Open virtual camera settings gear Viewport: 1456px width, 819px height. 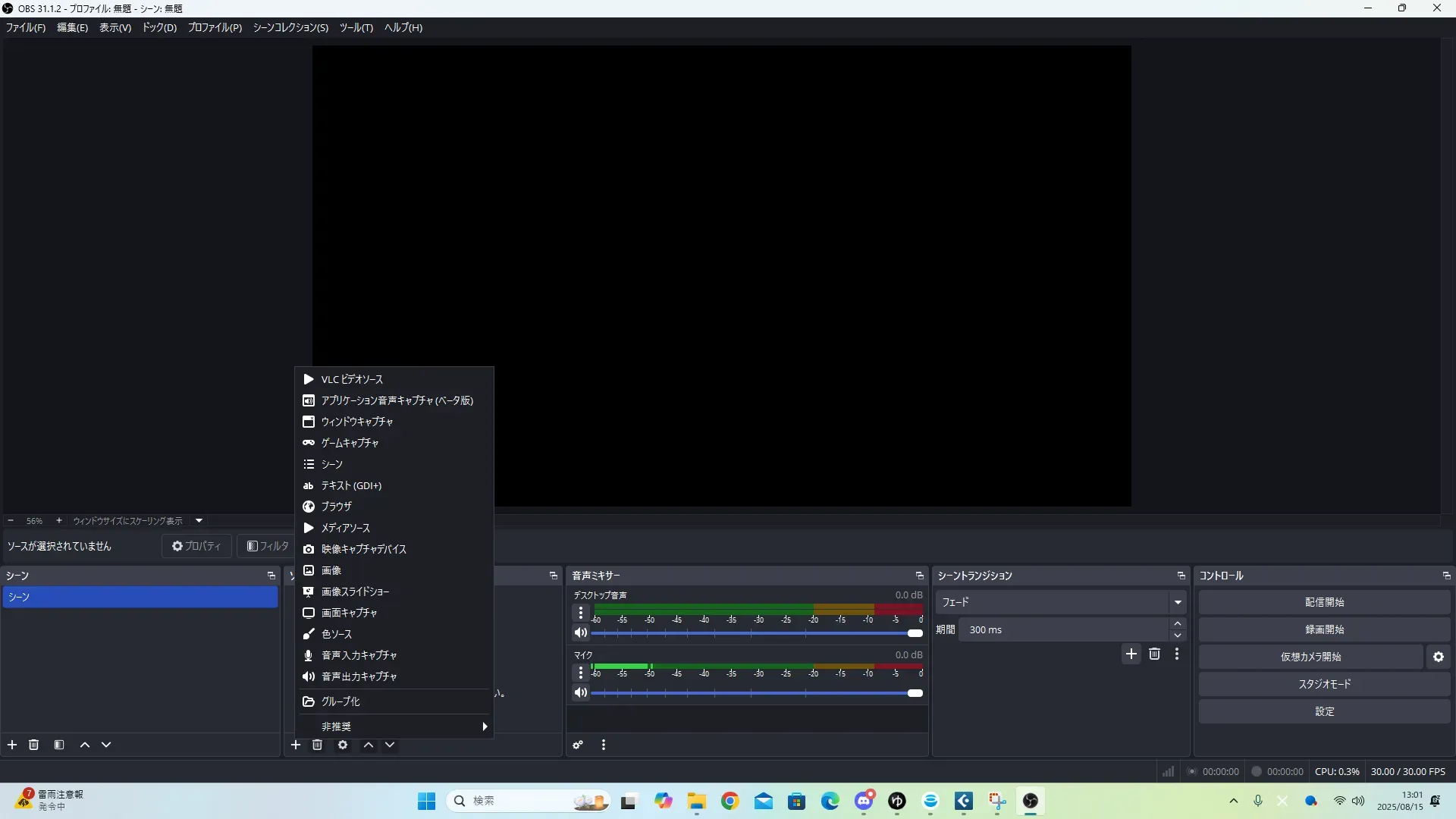click(x=1439, y=657)
